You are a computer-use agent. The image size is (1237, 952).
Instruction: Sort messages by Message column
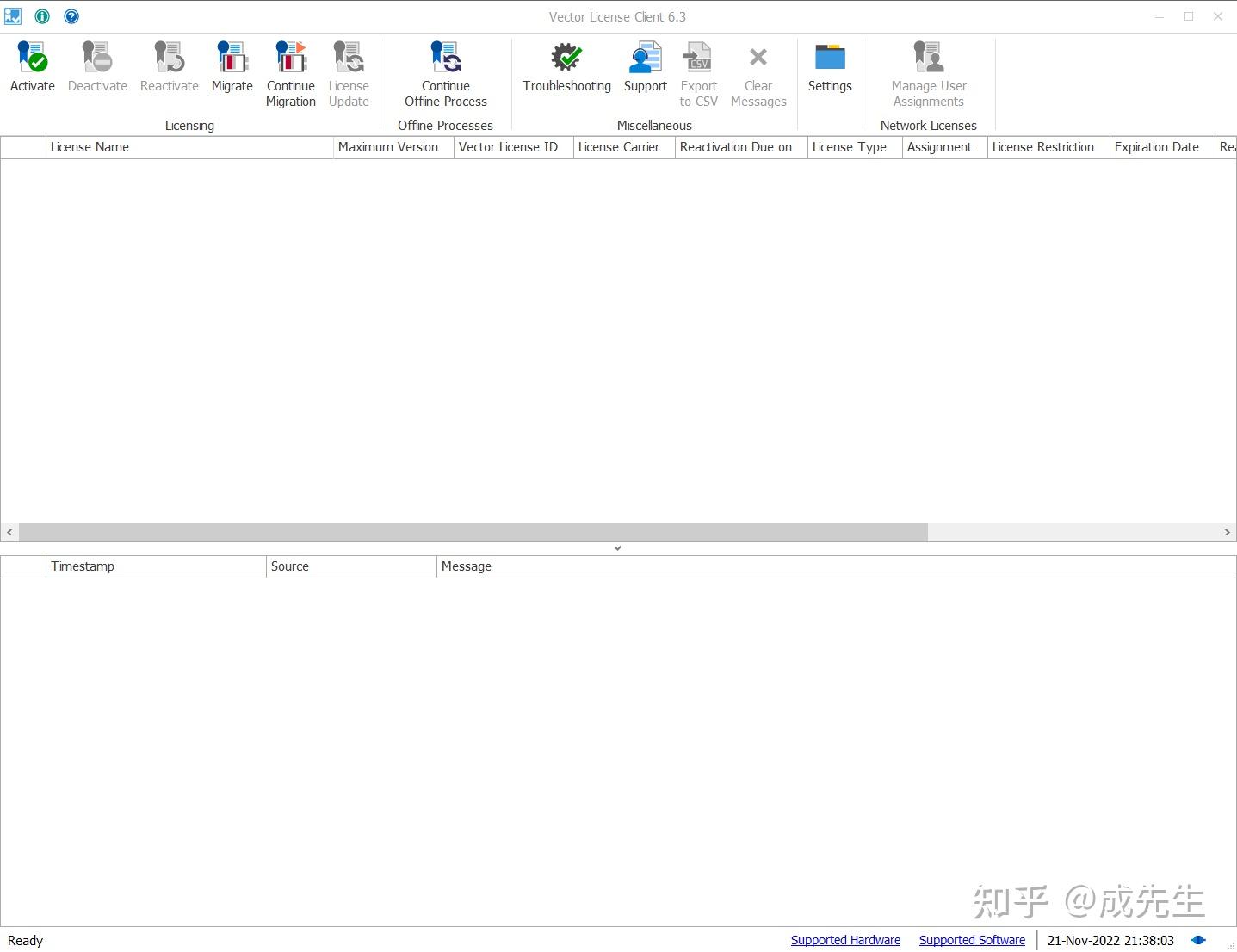836,566
